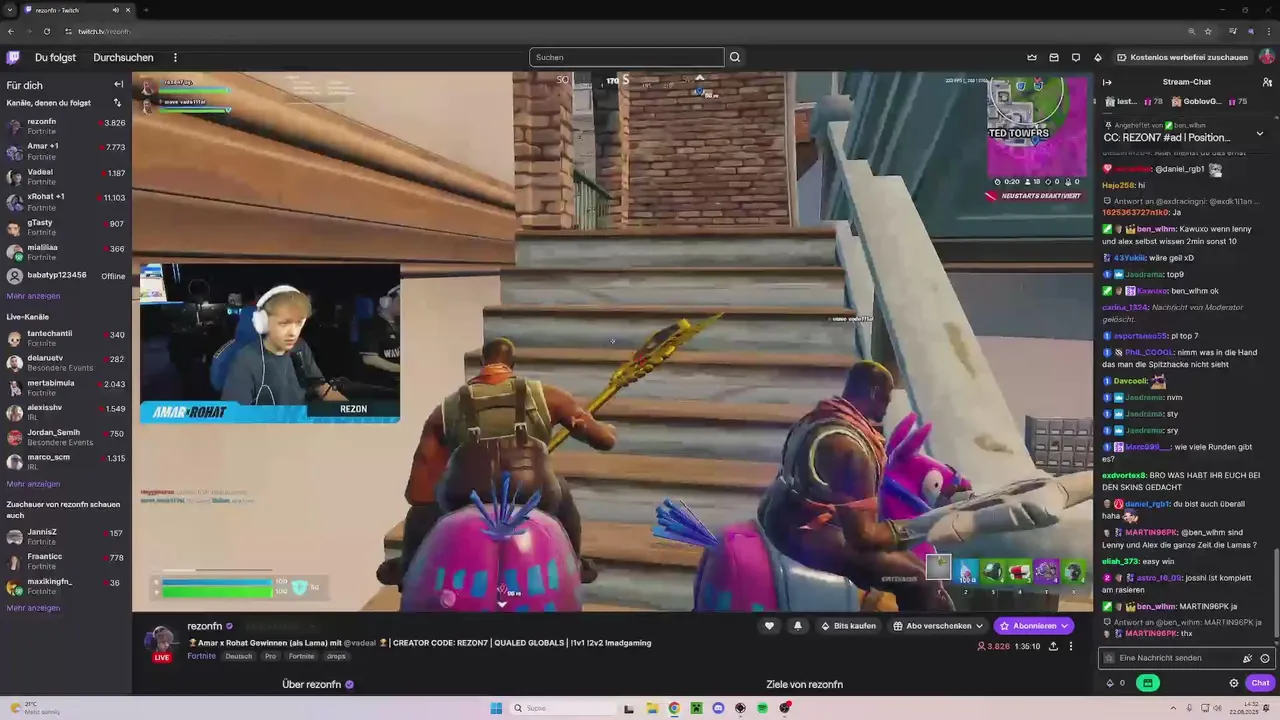Open the three-dot more menu beside Durchsuchen
The width and height of the screenshot is (1280, 720).
tap(175, 57)
